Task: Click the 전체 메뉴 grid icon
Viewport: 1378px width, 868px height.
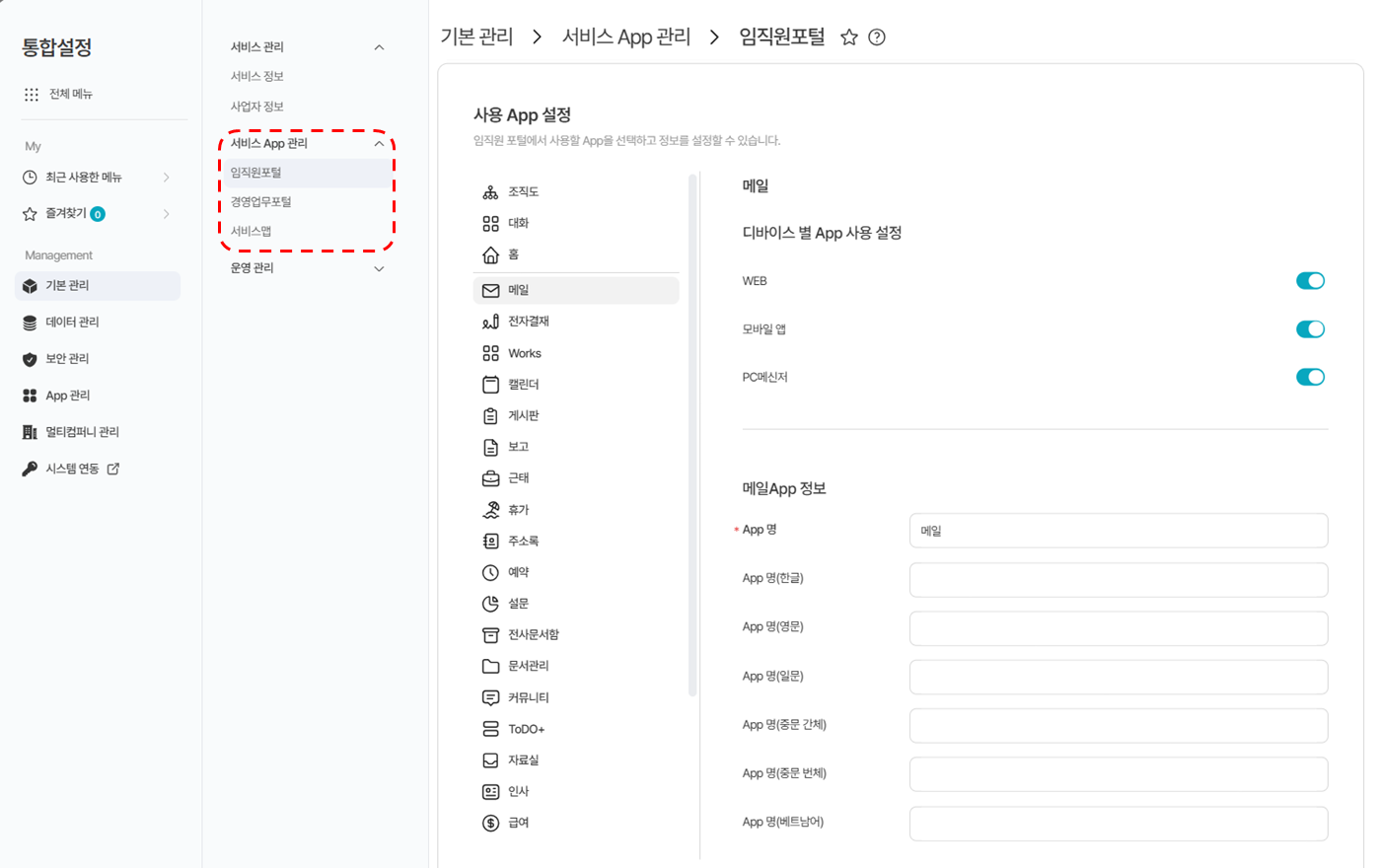Action: pyautogui.click(x=32, y=95)
